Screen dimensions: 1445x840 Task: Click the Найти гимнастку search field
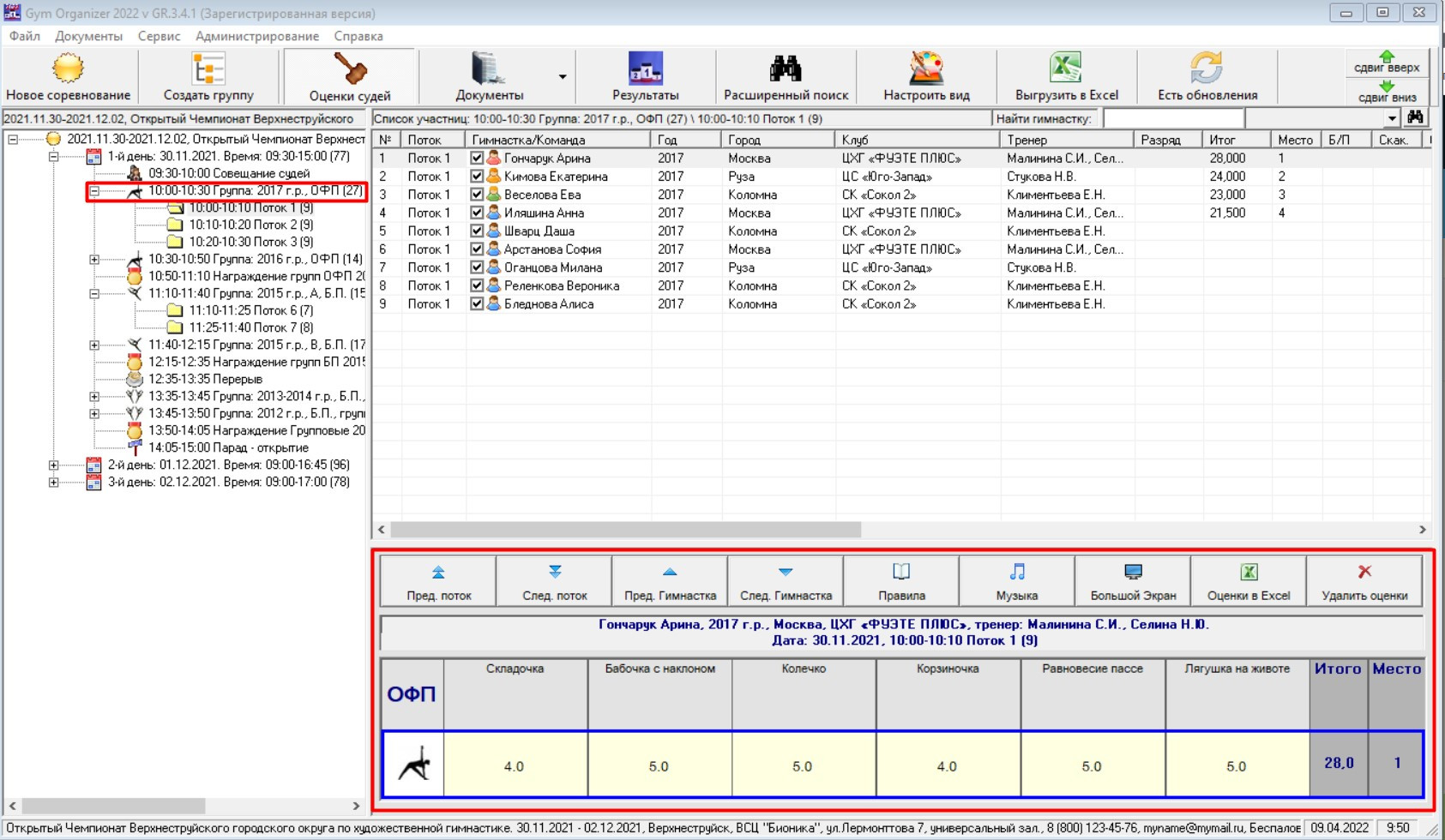(x=1172, y=118)
